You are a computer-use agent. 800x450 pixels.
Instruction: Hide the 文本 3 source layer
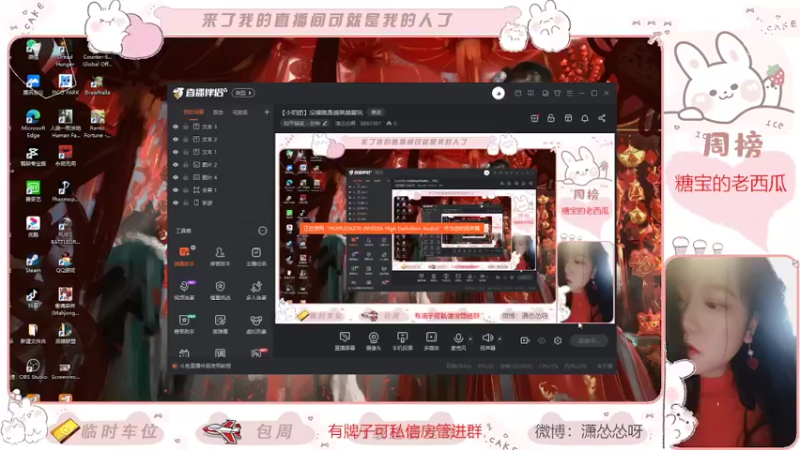[176, 127]
